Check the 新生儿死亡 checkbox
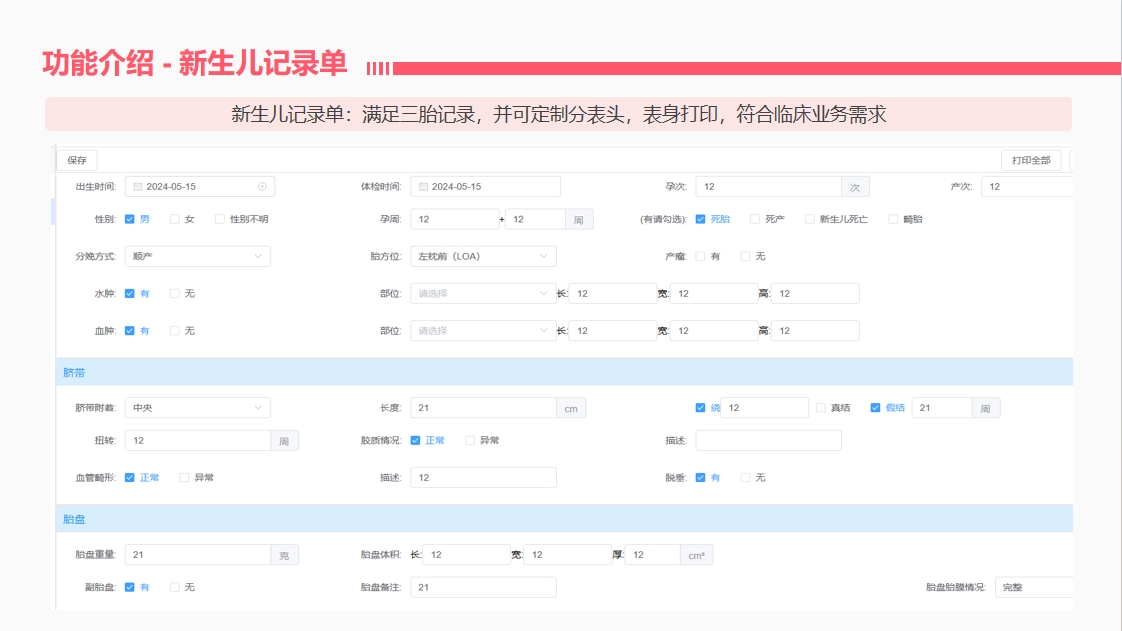This screenshot has width=1122, height=631. tap(809, 218)
